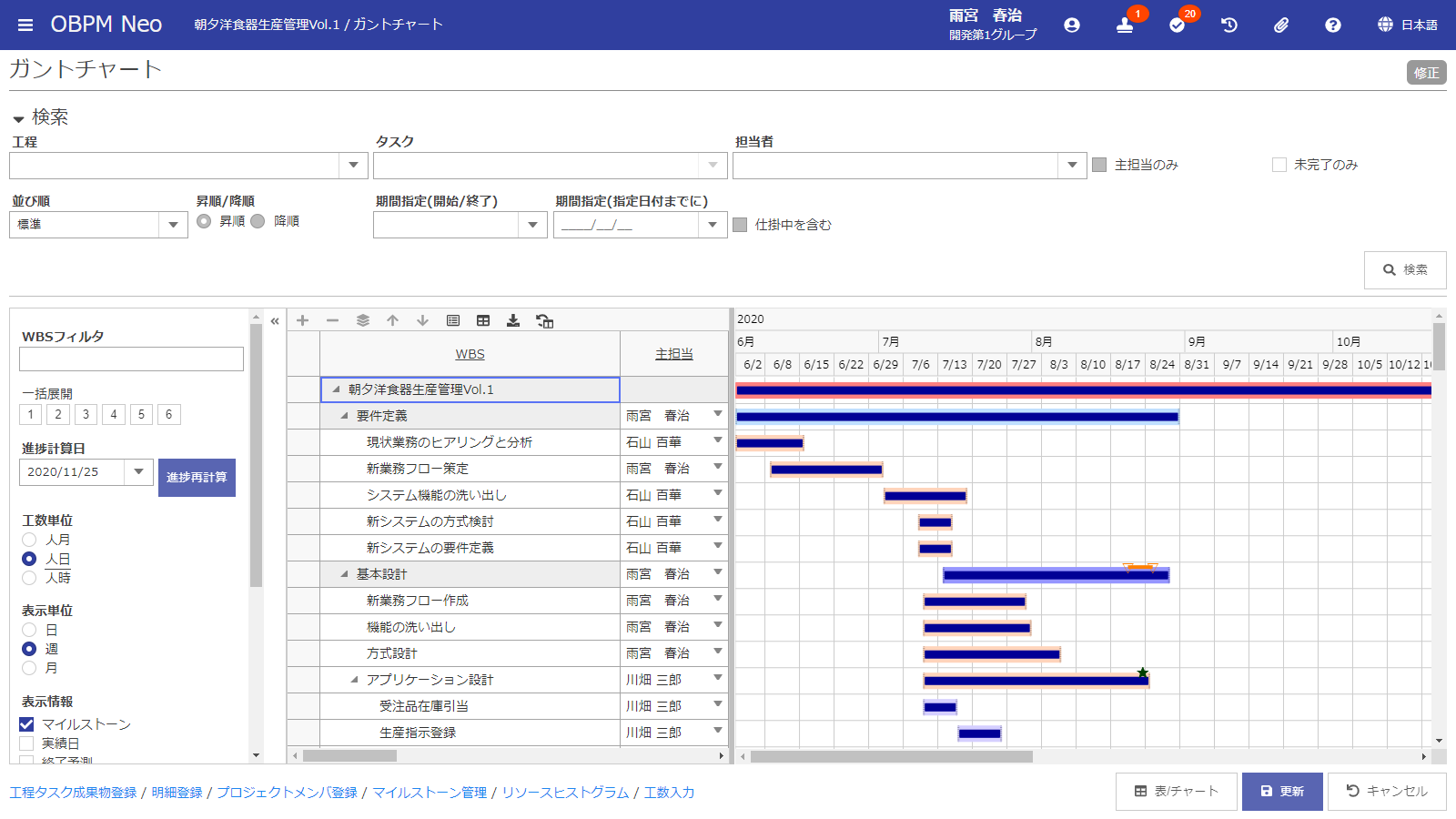
Task: Click the 進捗再計算 button
Action: coord(197,478)
